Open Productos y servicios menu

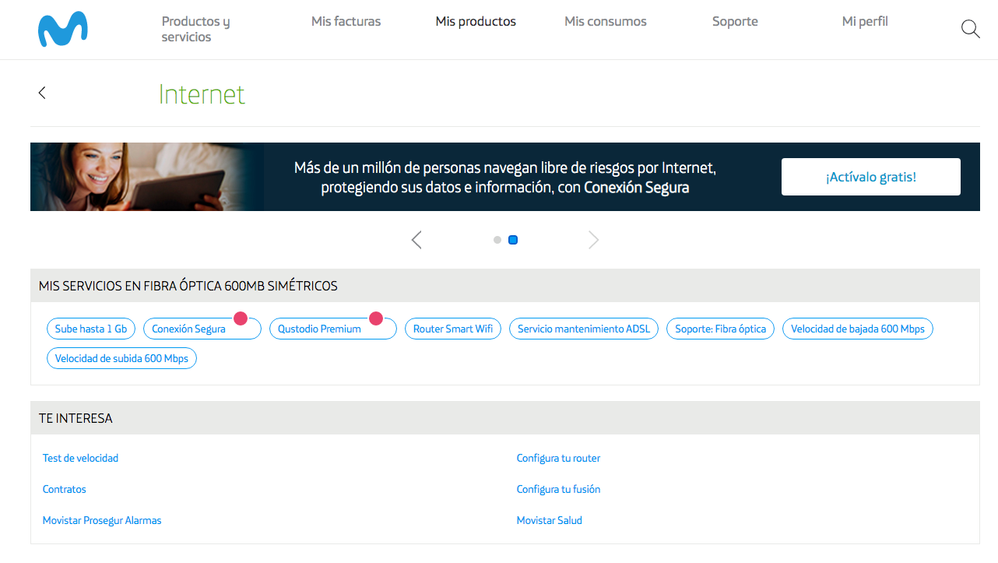coord(196,29)
